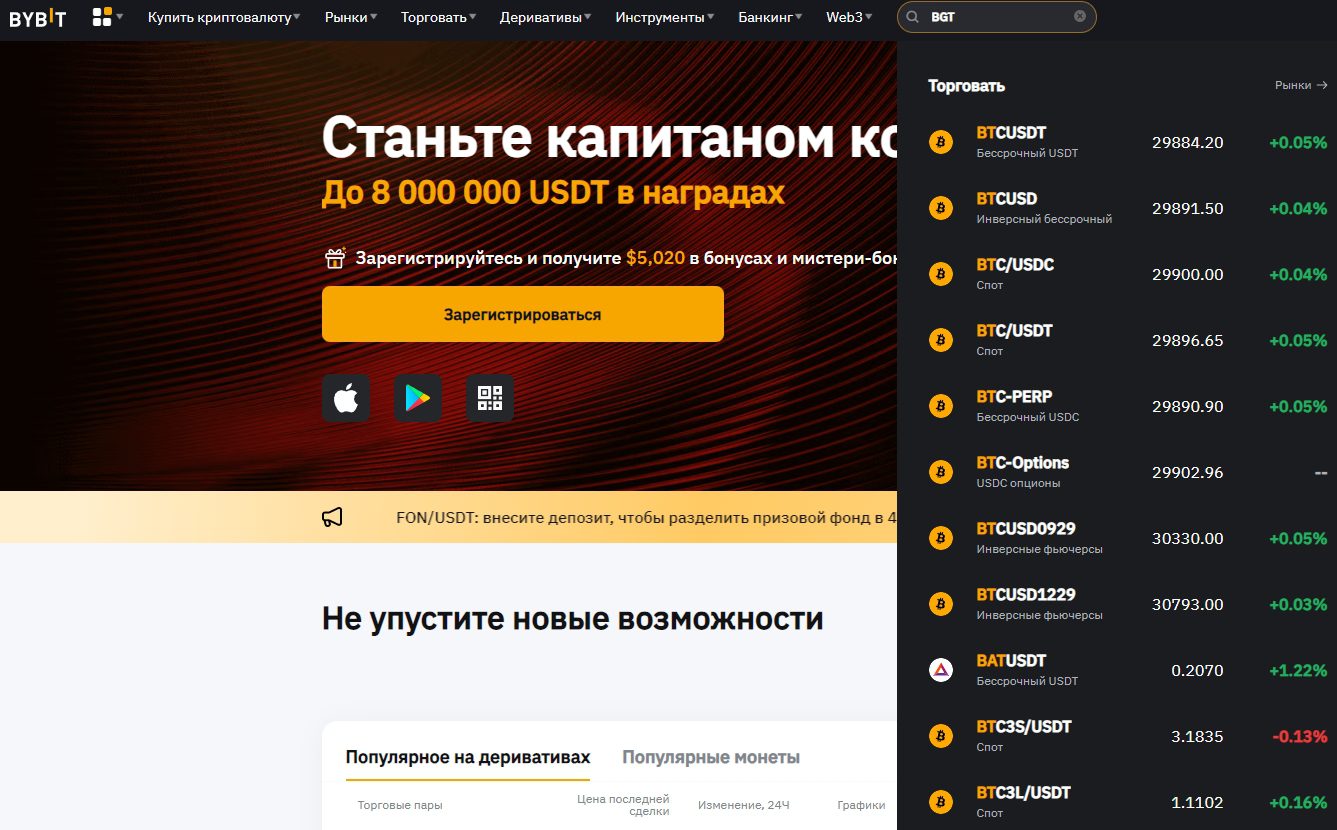Click the Bitcoin icon beside BTC/USDC

pyautogui.click(x=941, y=274)
